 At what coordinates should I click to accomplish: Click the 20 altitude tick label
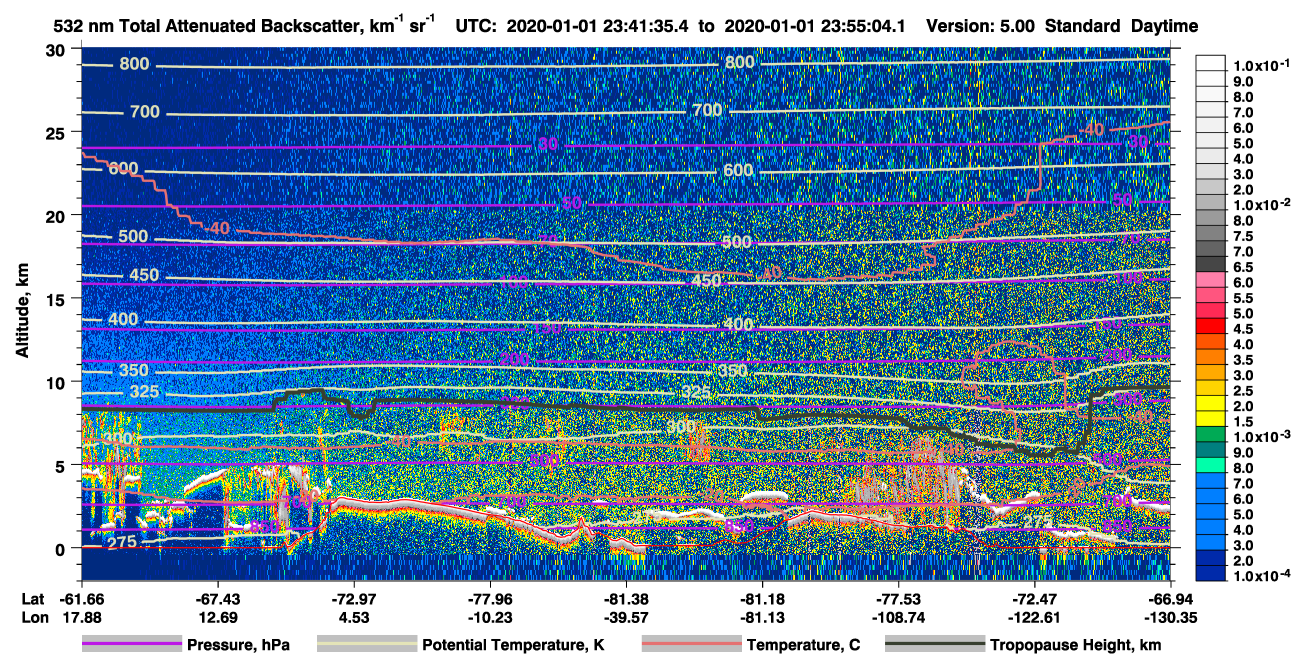pyautogui.click(x=57, y=216)
